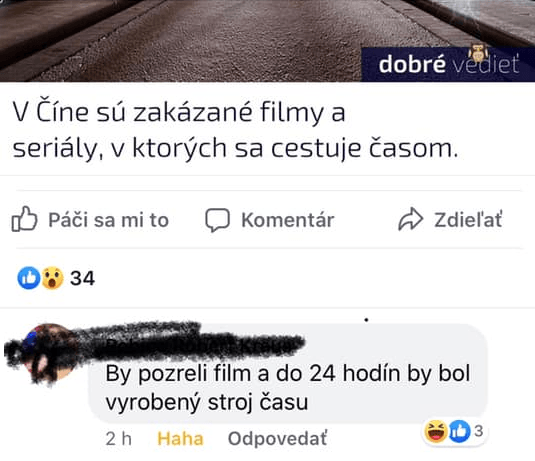
Task: Open the blue like reaction on the post
Action: [x=29, y=278]
